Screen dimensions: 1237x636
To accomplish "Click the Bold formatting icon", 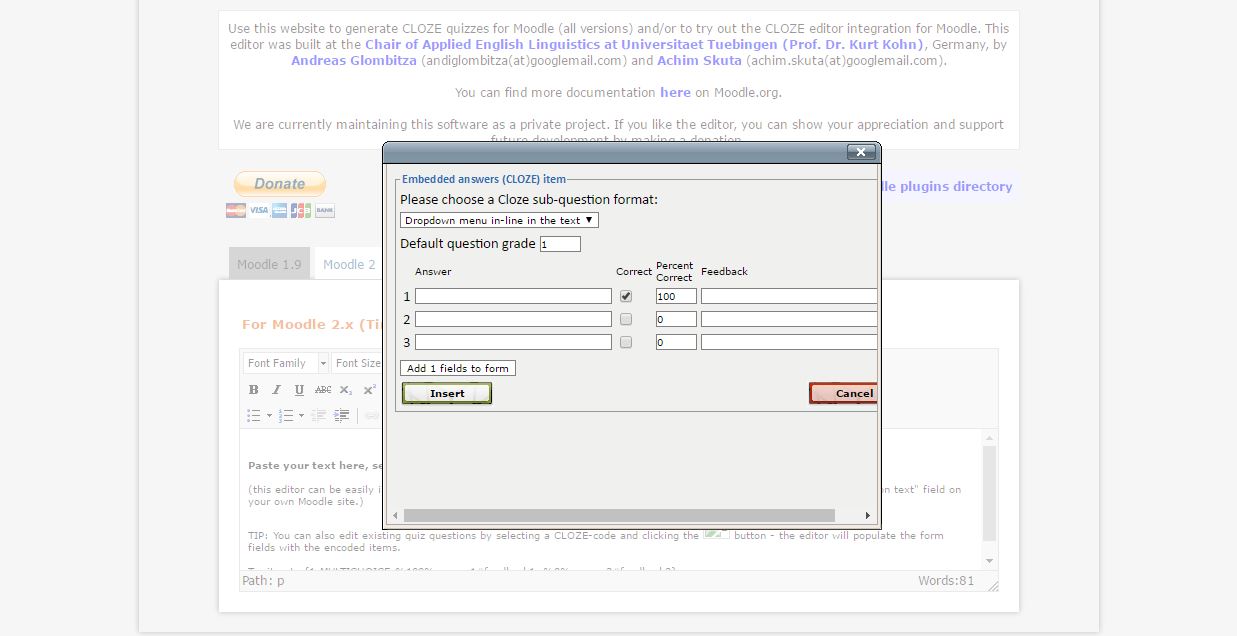I will [x=253, y=390].
